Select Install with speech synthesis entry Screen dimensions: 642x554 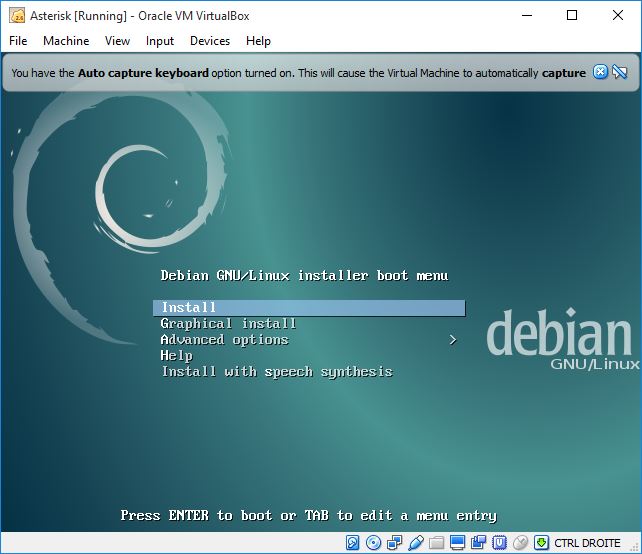point(277,372)
